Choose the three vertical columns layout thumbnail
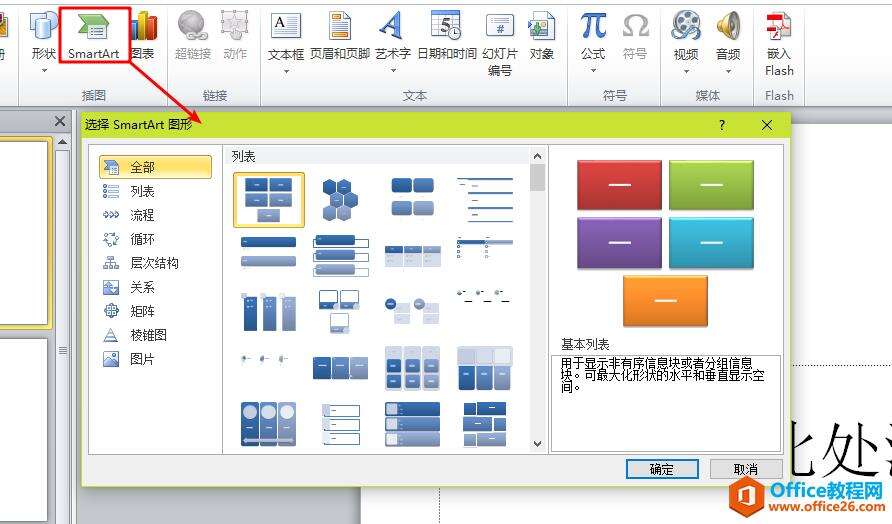Viewport: 892px width, 524px height. click(x=269, y=311)
